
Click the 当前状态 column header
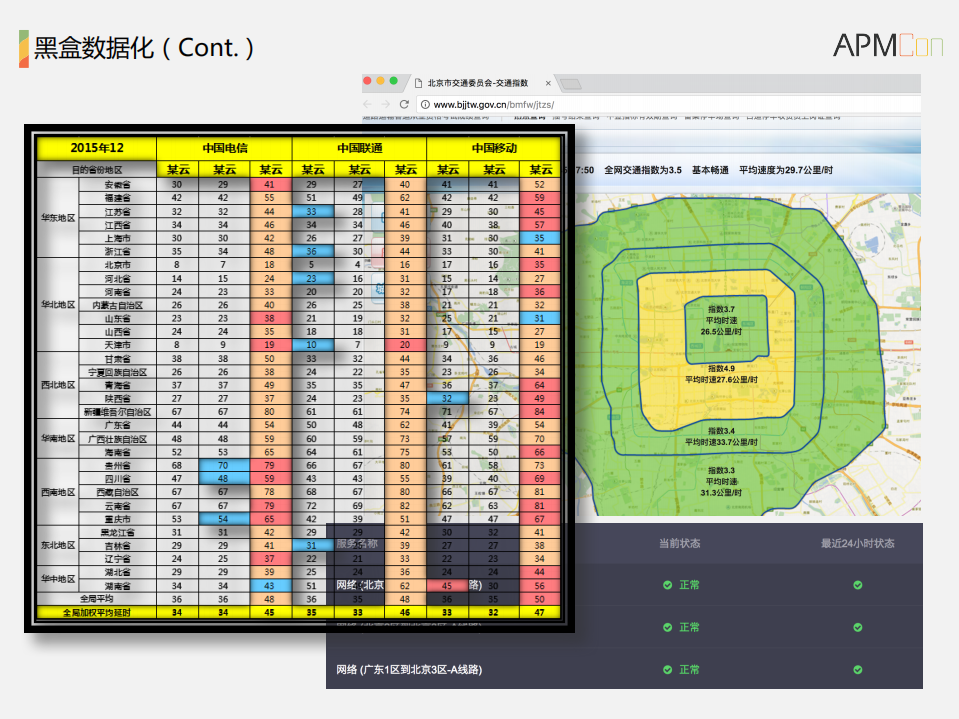click(679, 544)
